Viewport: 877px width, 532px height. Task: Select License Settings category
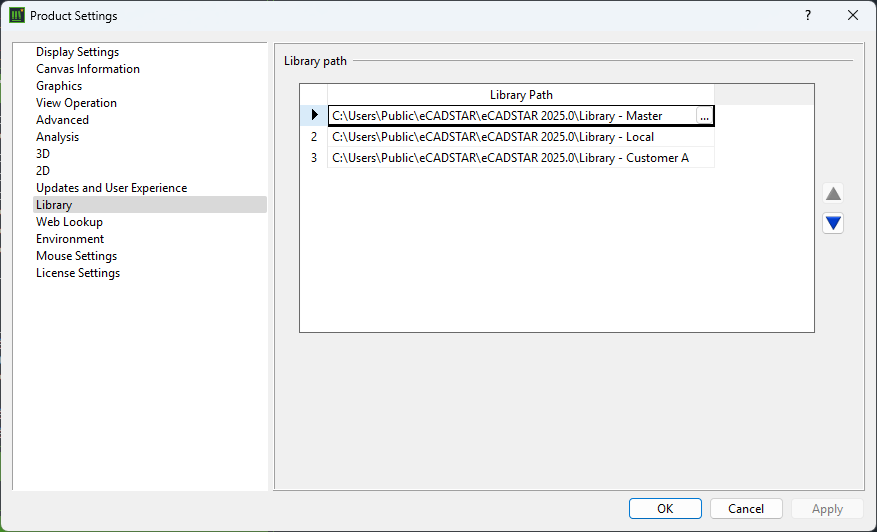pos(78,273)
